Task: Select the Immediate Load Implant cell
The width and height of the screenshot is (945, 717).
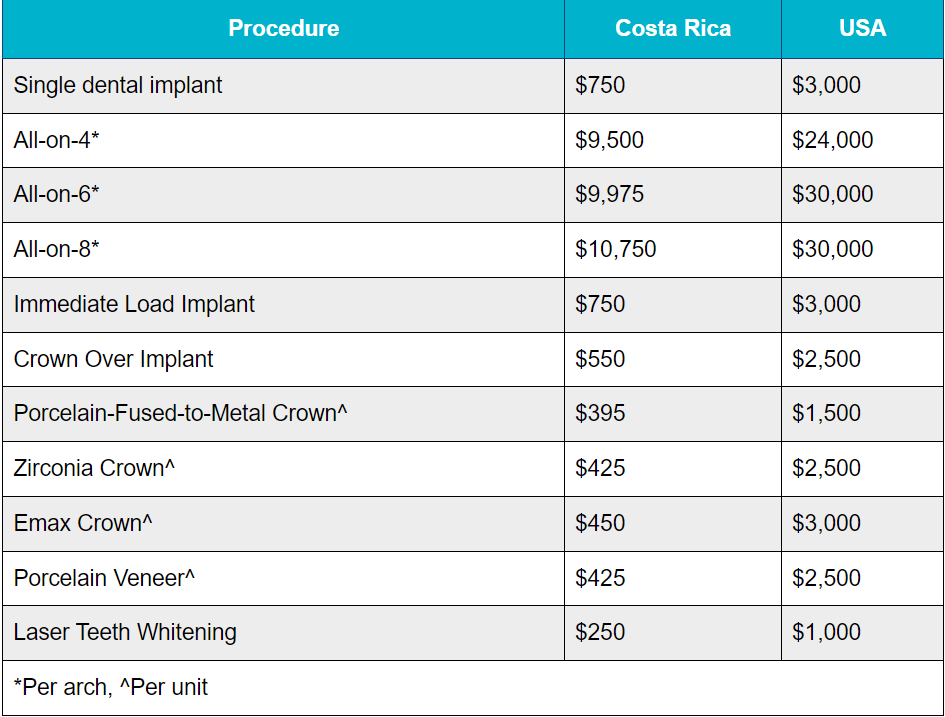Action: coord(134,304)
